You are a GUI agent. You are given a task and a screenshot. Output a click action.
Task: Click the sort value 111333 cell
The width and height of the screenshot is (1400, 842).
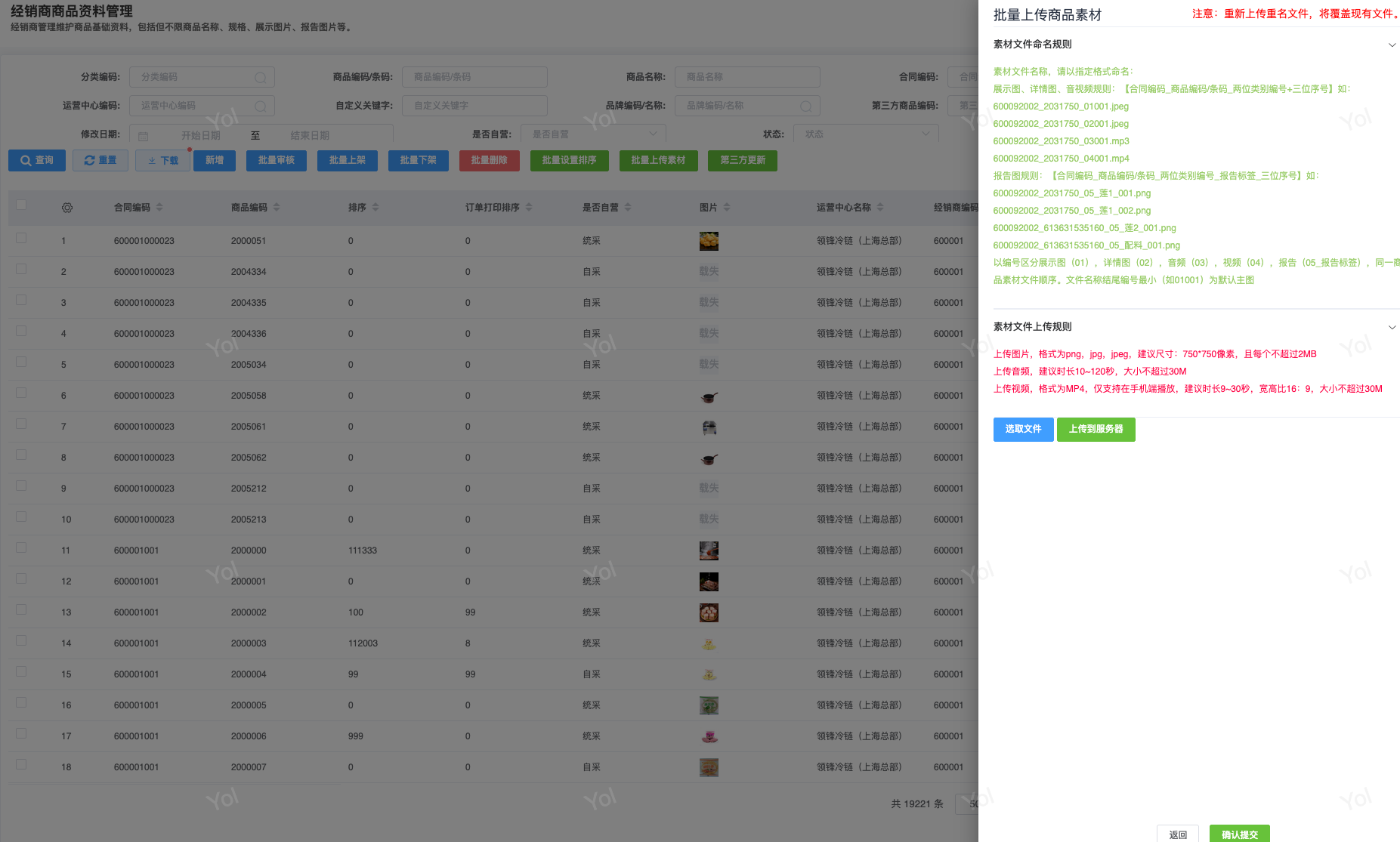point(363,551)
